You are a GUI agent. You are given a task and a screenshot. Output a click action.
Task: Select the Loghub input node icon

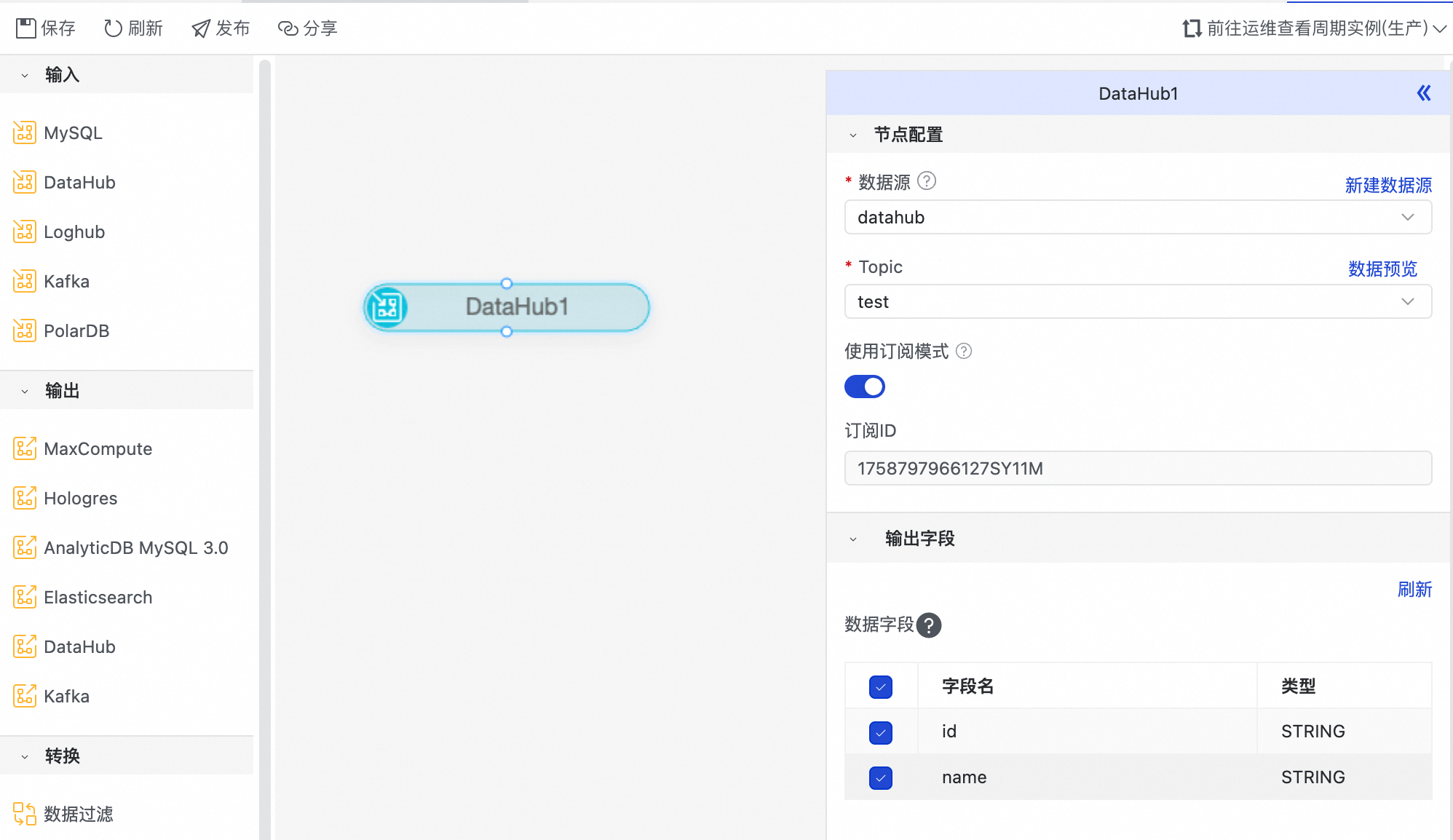pos(24,232)
